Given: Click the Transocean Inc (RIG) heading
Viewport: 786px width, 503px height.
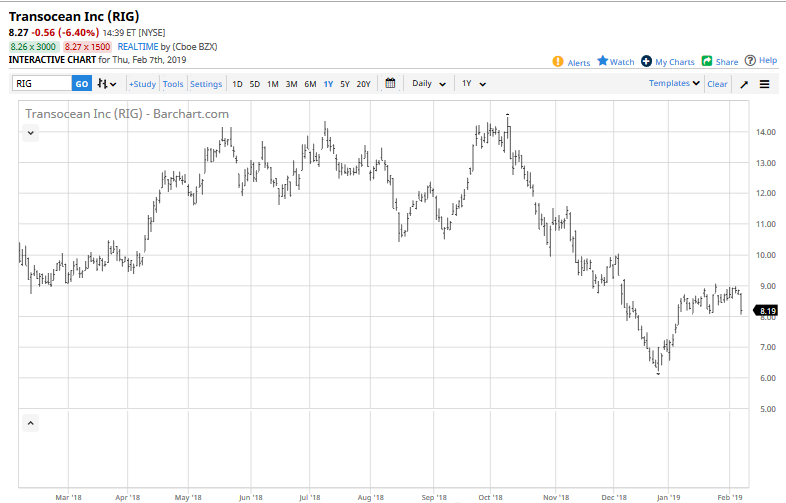Looking at the screenshot, I should 74,17.
